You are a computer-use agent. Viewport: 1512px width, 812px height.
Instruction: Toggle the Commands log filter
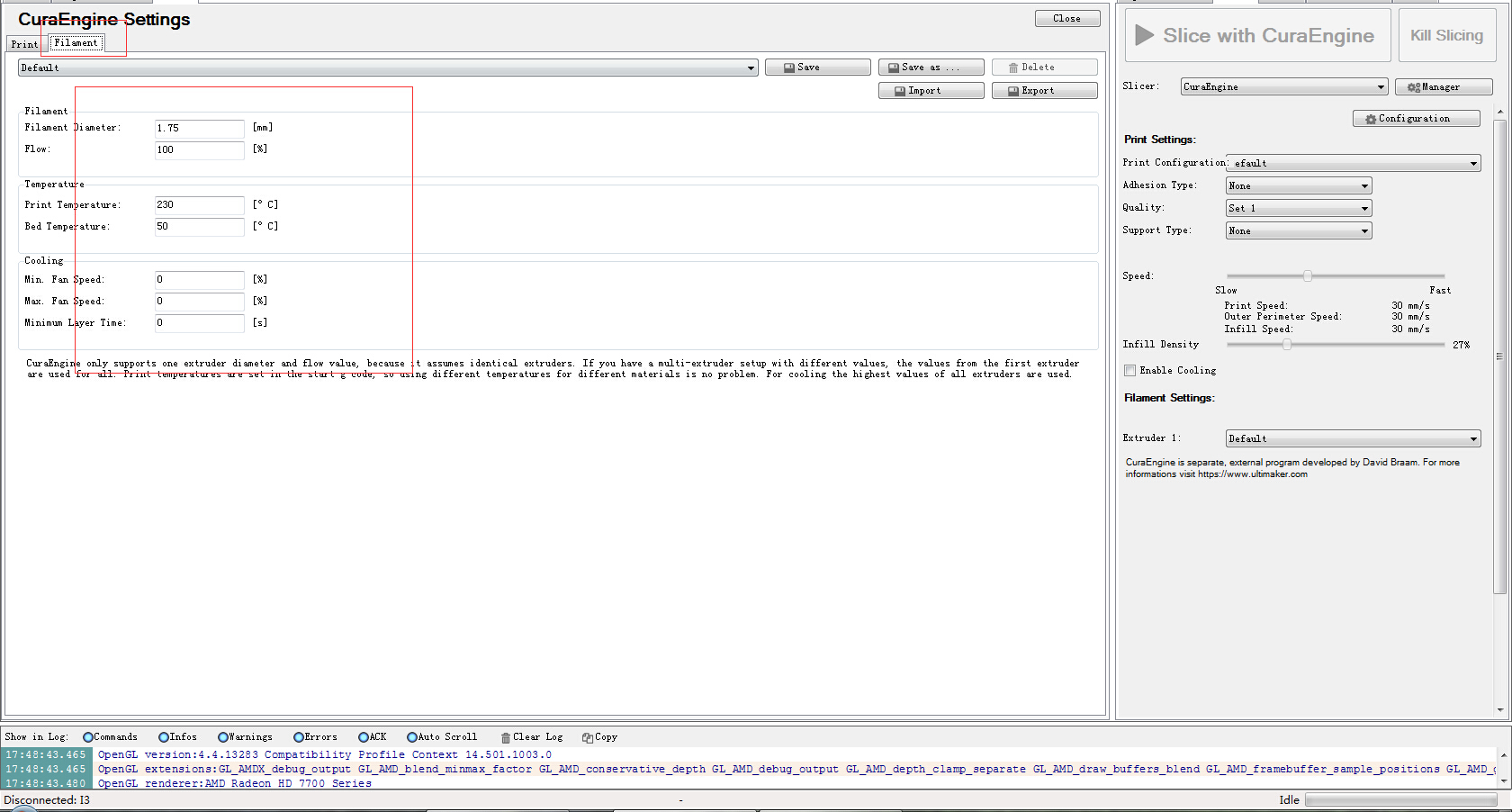point(88,737)
